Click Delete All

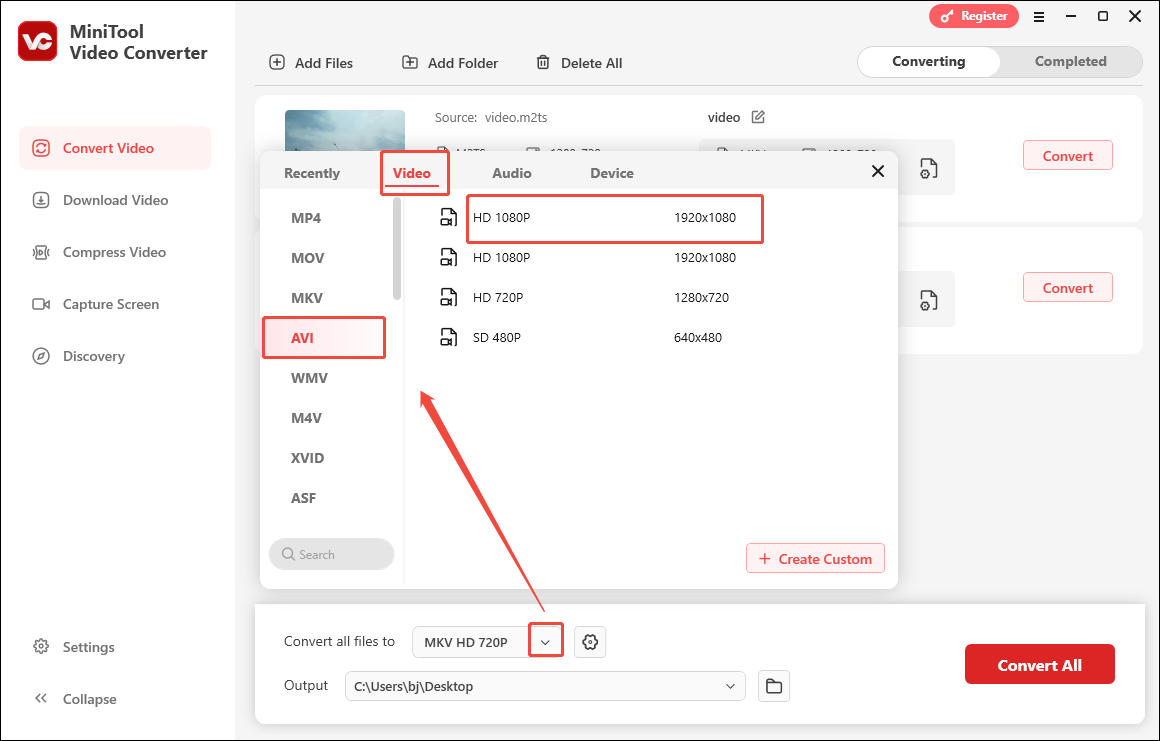(x=579, y=63)
